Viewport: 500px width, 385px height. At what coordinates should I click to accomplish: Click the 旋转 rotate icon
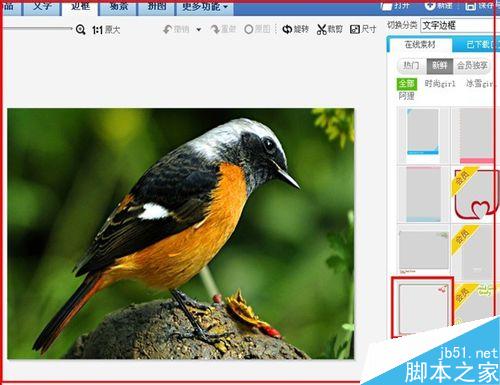point(287,29)
